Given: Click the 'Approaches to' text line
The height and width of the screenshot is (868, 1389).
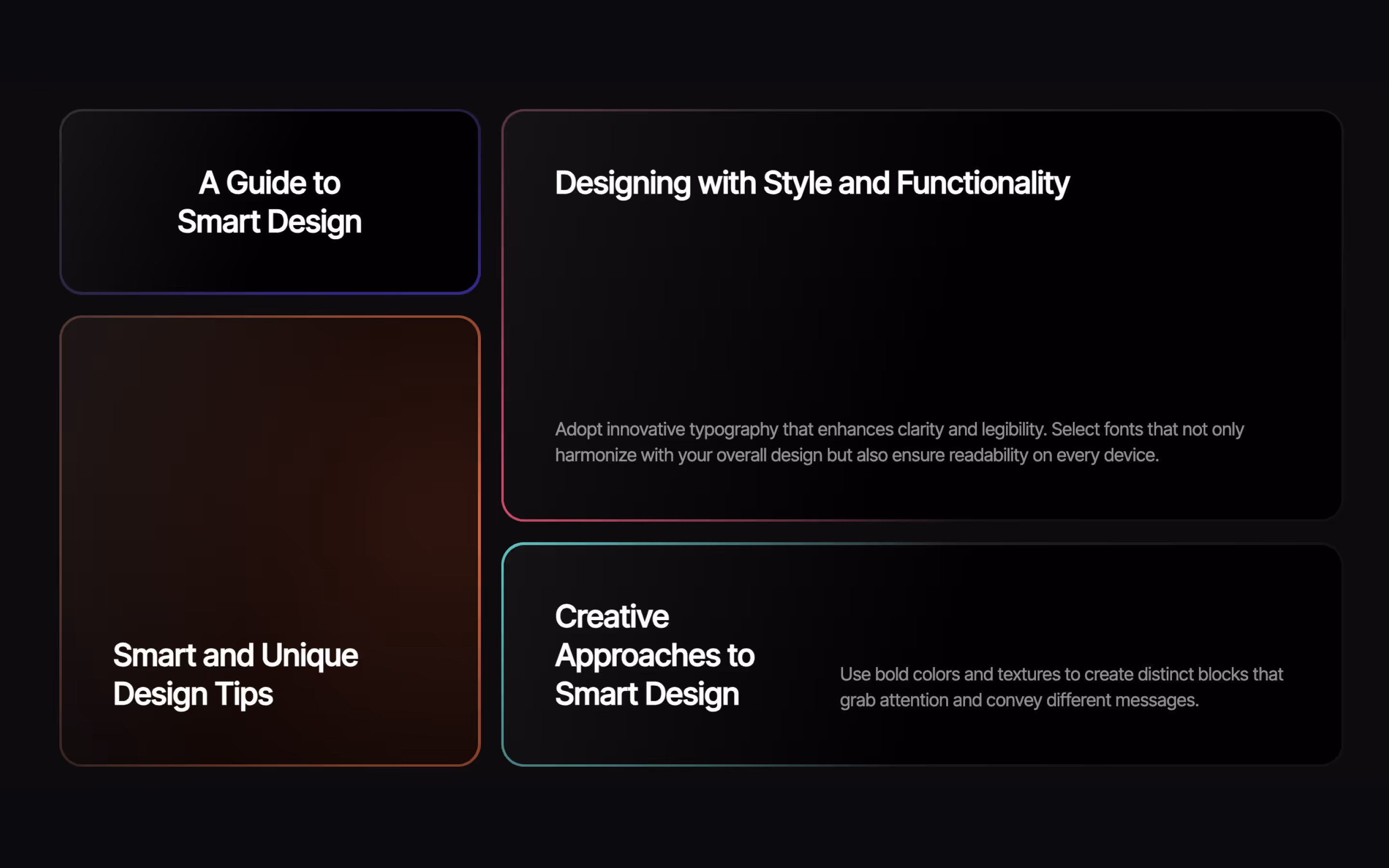Looking at the screenshot, I should click(654, 656).
